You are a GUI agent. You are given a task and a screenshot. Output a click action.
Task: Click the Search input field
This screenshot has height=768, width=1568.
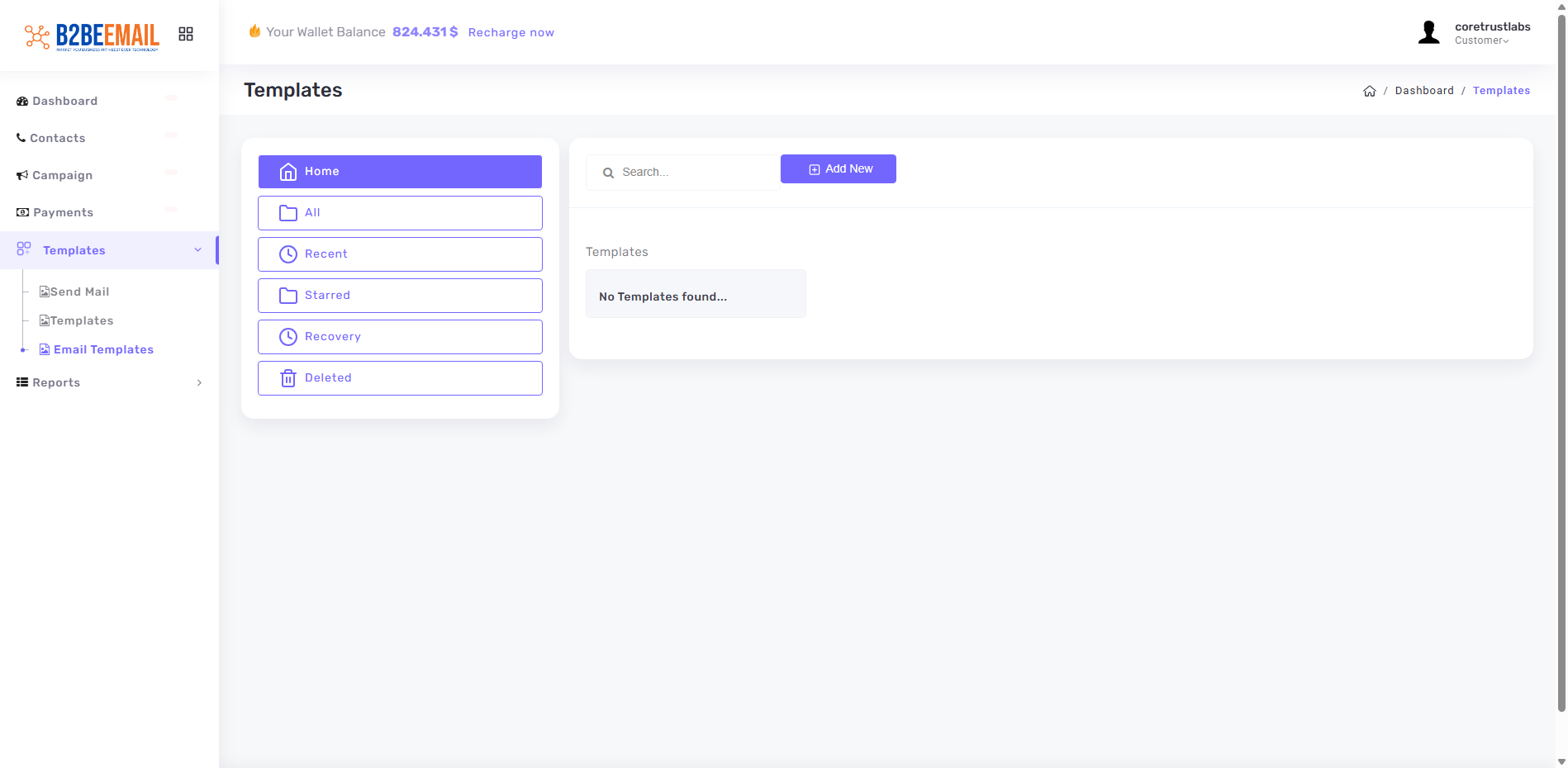point(694,173)
